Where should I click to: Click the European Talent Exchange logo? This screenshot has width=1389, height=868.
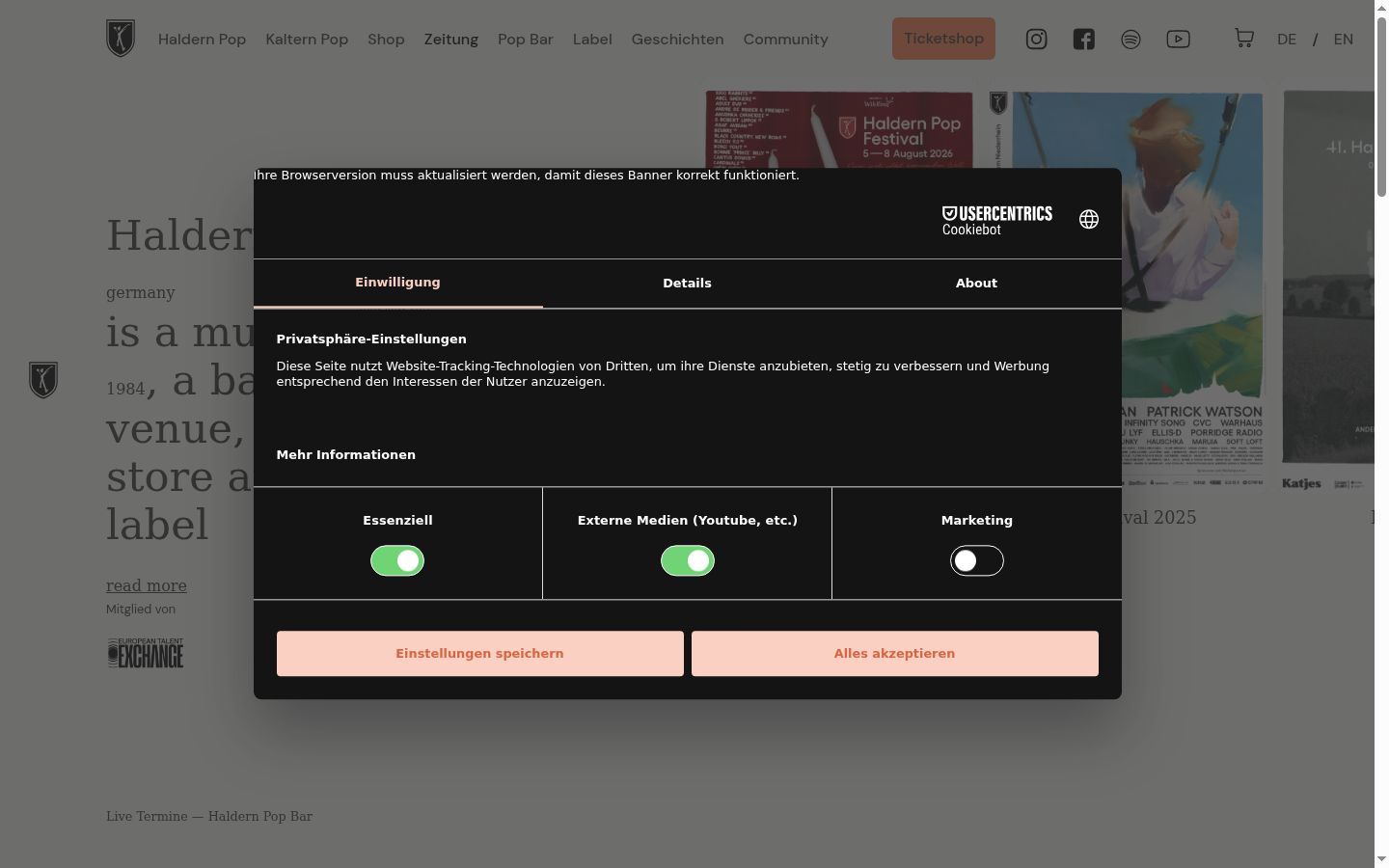[x=145, y=653]
